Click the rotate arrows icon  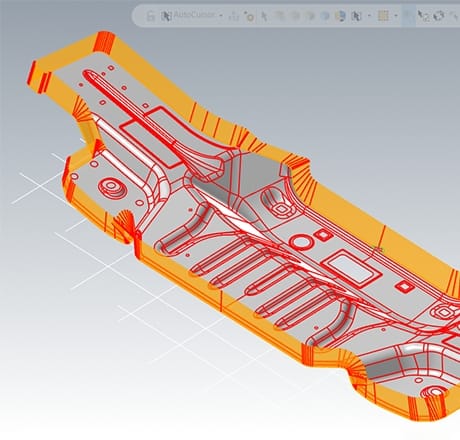[x=439, y=16]
